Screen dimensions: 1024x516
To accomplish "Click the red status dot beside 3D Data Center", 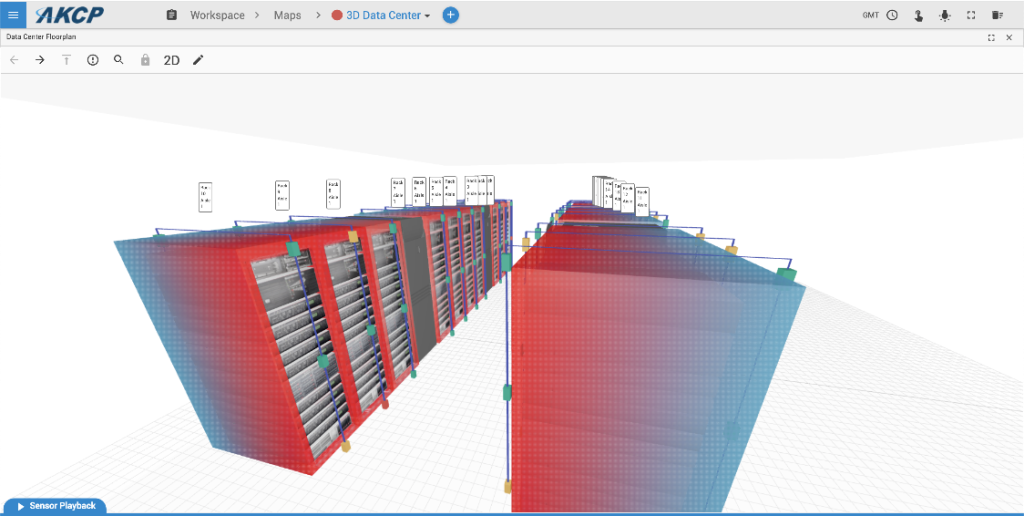I will pos(337,15).
